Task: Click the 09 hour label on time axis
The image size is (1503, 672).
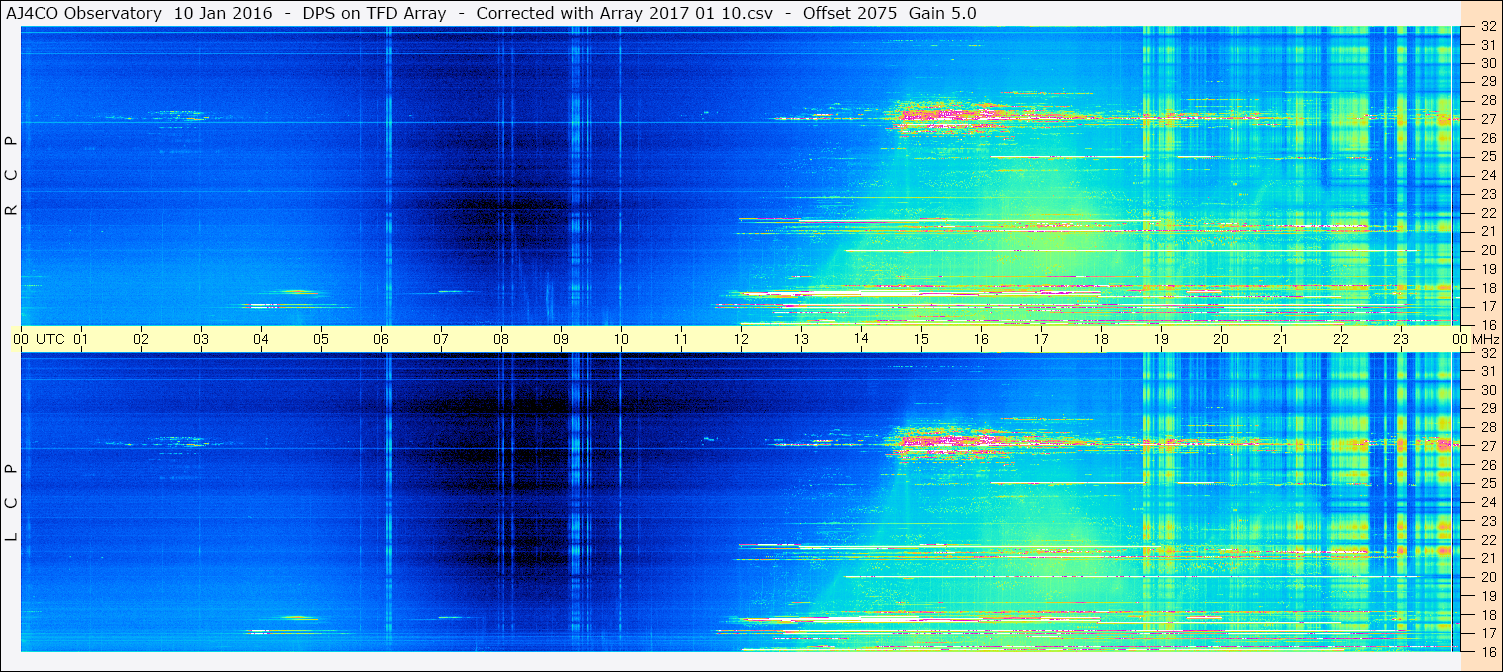Action: pos(561,339)
